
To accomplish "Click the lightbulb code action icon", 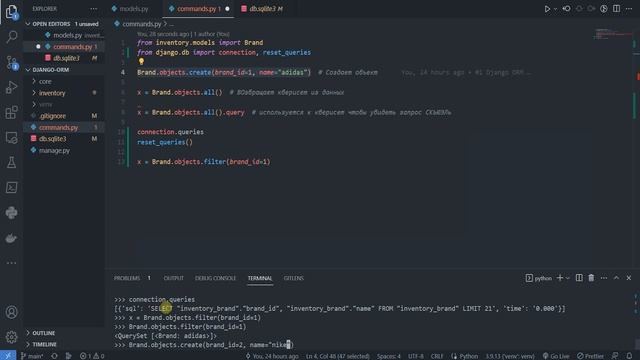I will click(x=141, y=62).
